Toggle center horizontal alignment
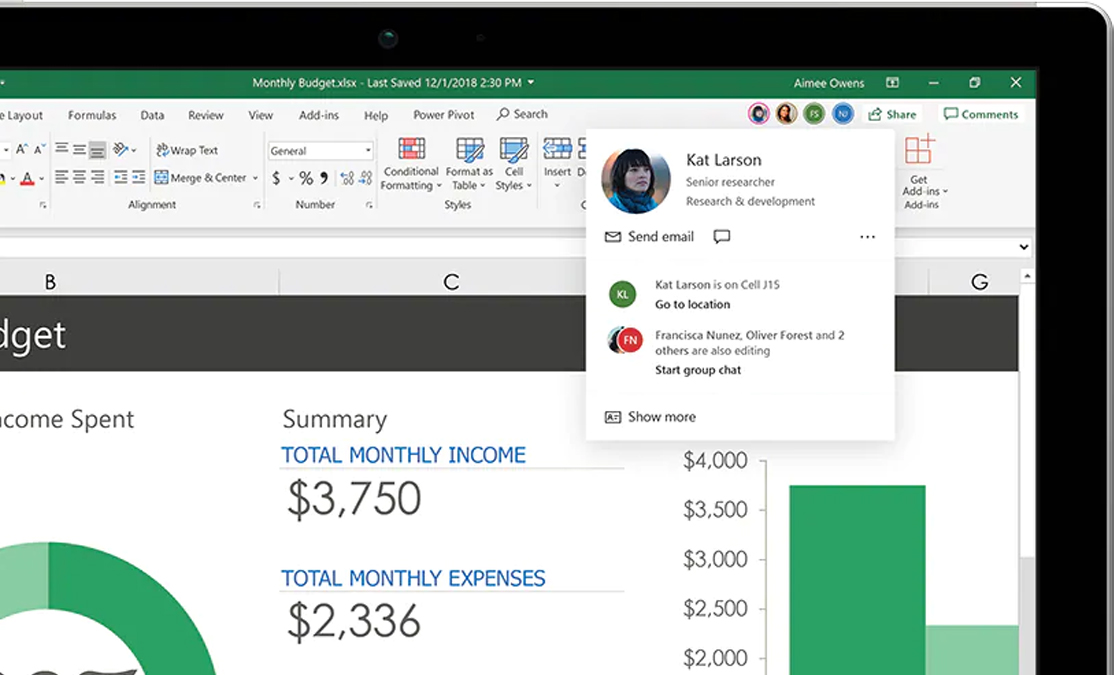 pos(80,177)
